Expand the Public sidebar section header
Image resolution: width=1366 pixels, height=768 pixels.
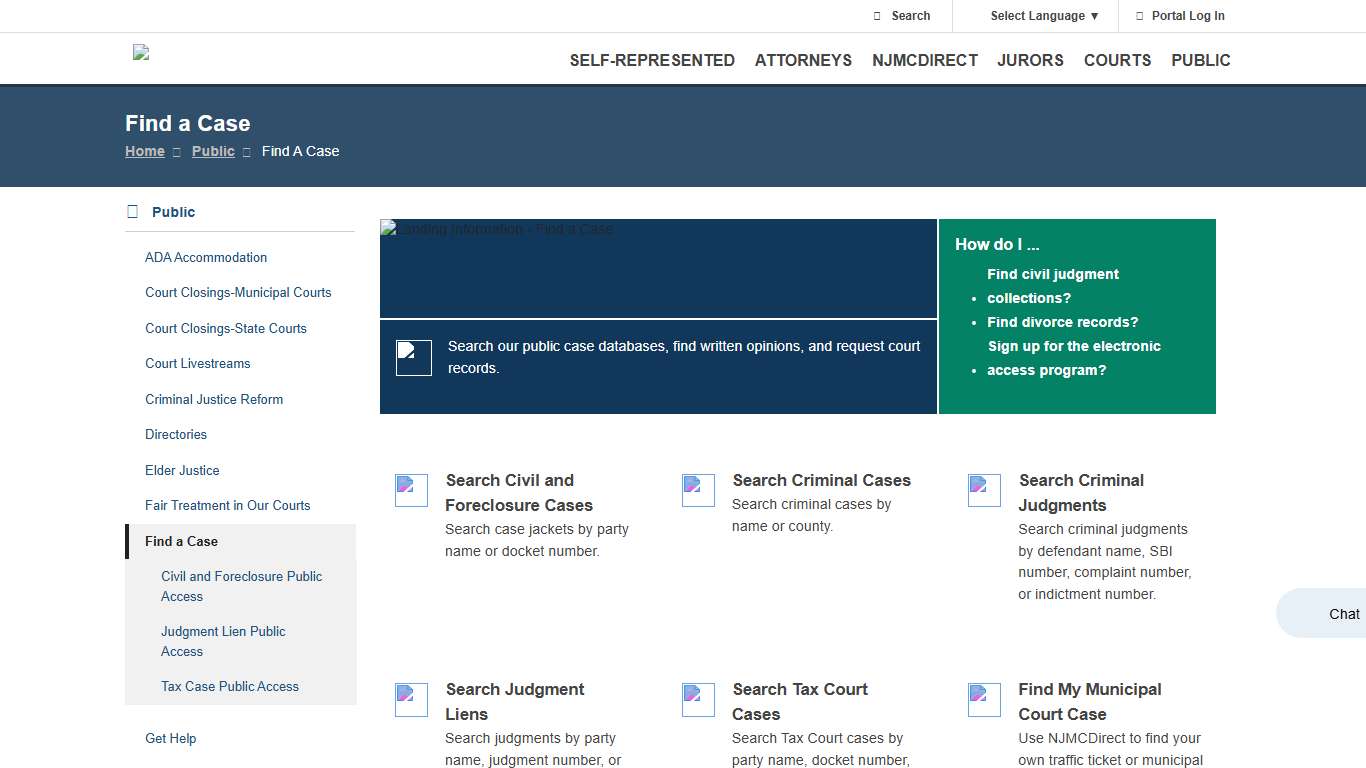coord(173,212)
